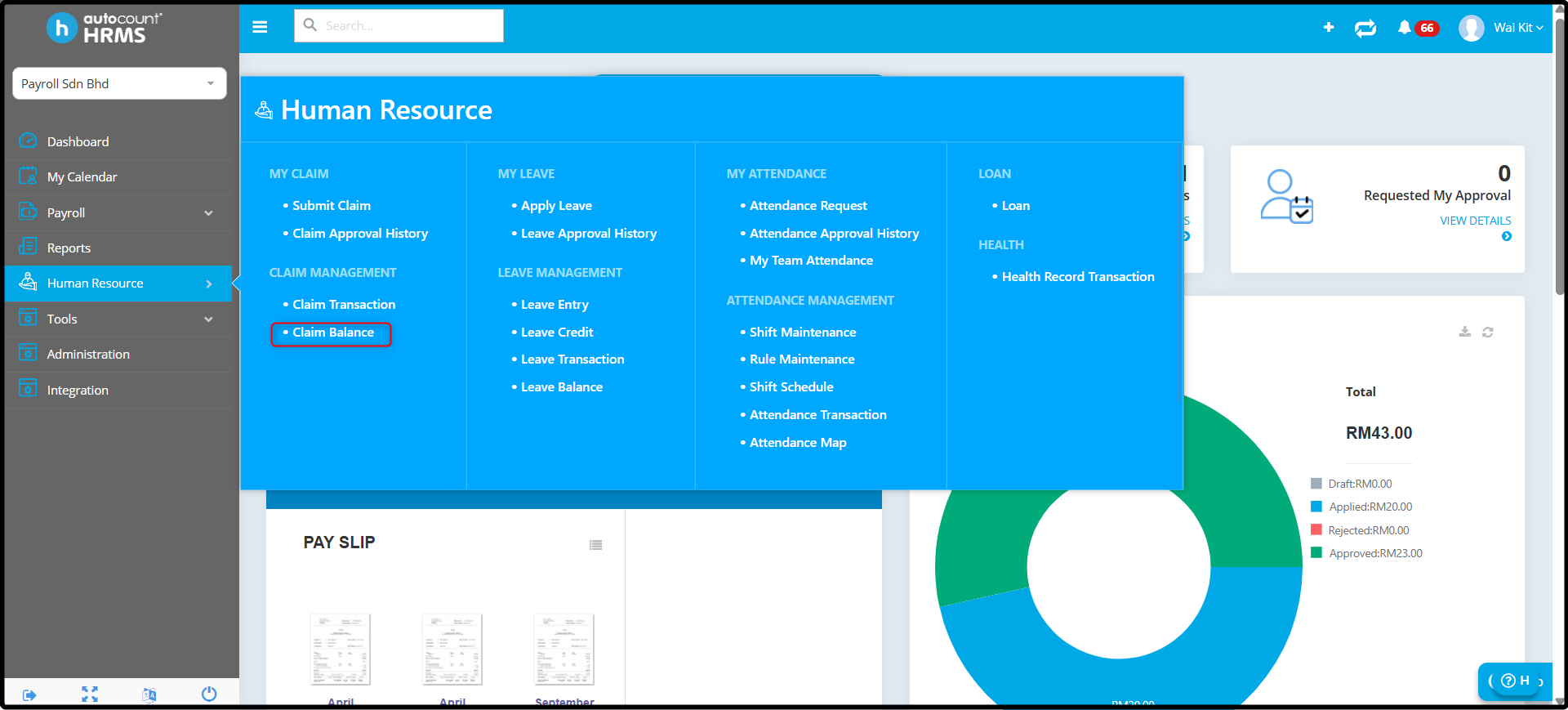
Task: Open Claim Approval History
Action: (359, 234)
